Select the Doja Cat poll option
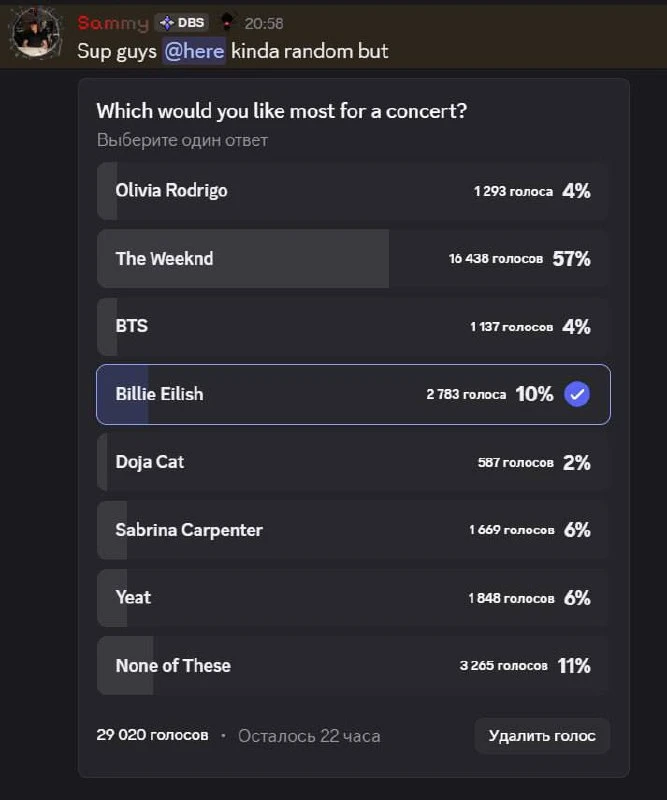This screenshot has height=800, width=667. 353,462
